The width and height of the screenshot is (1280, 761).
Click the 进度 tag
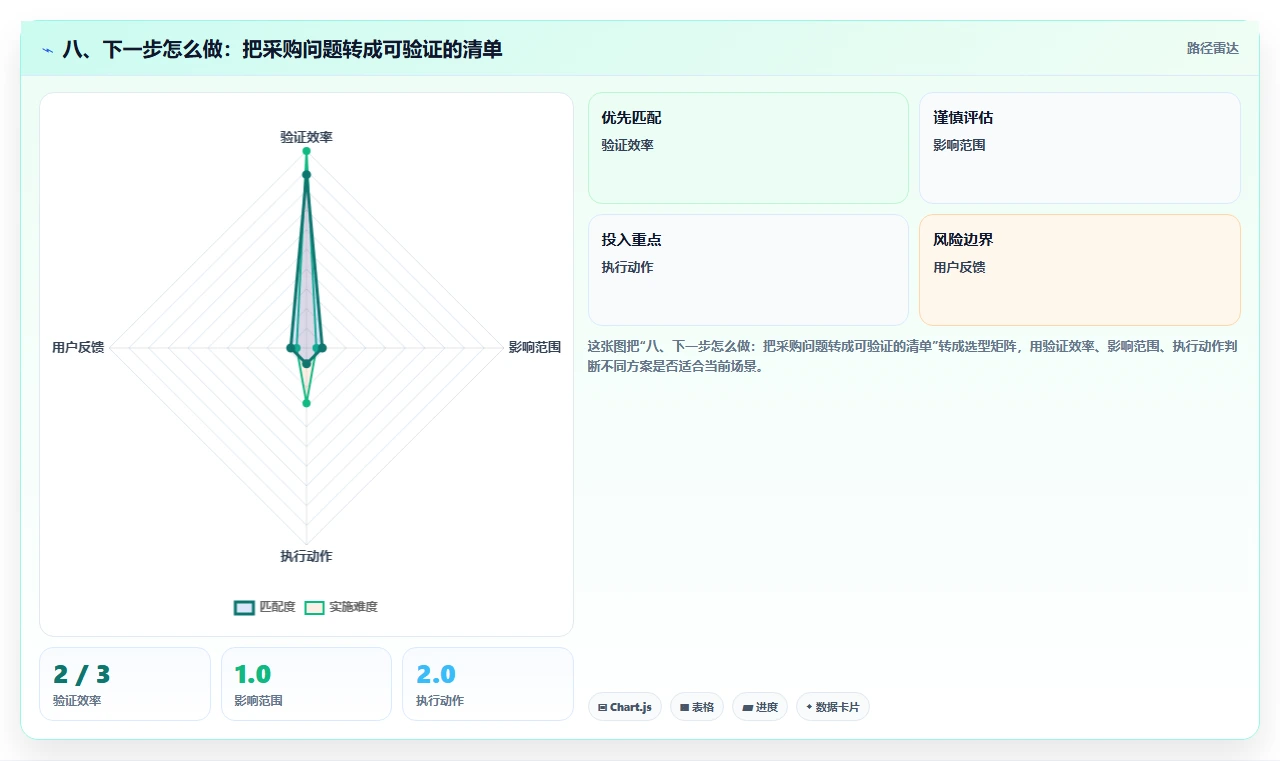point(760,707)
